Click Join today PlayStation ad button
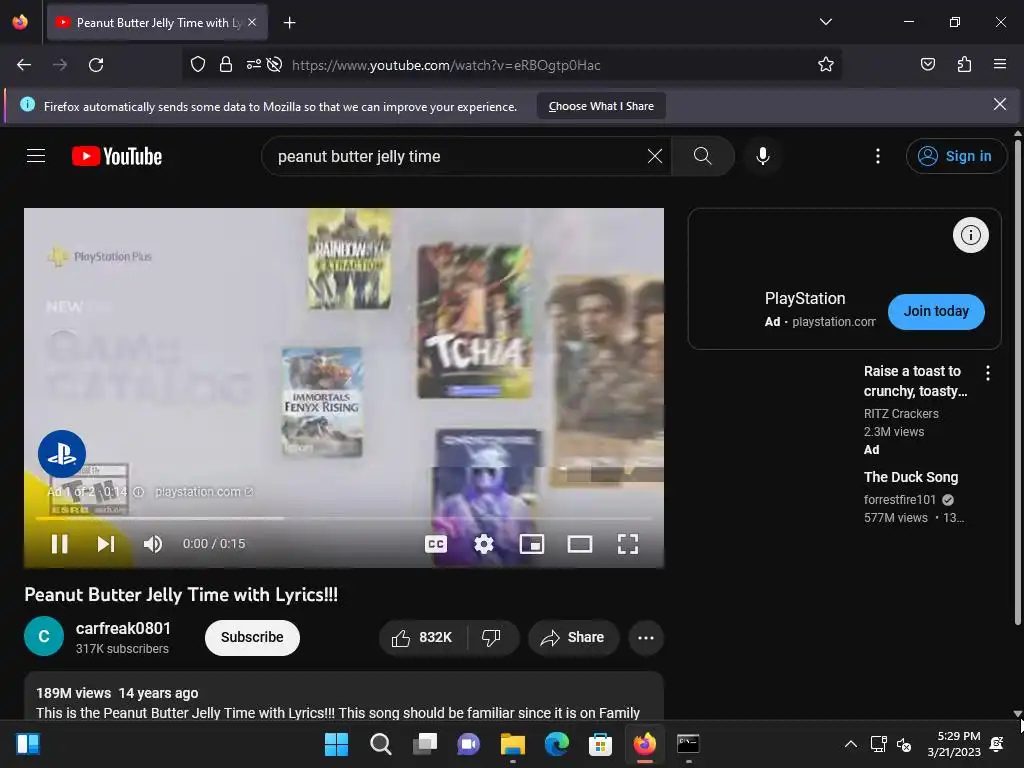 936,312
